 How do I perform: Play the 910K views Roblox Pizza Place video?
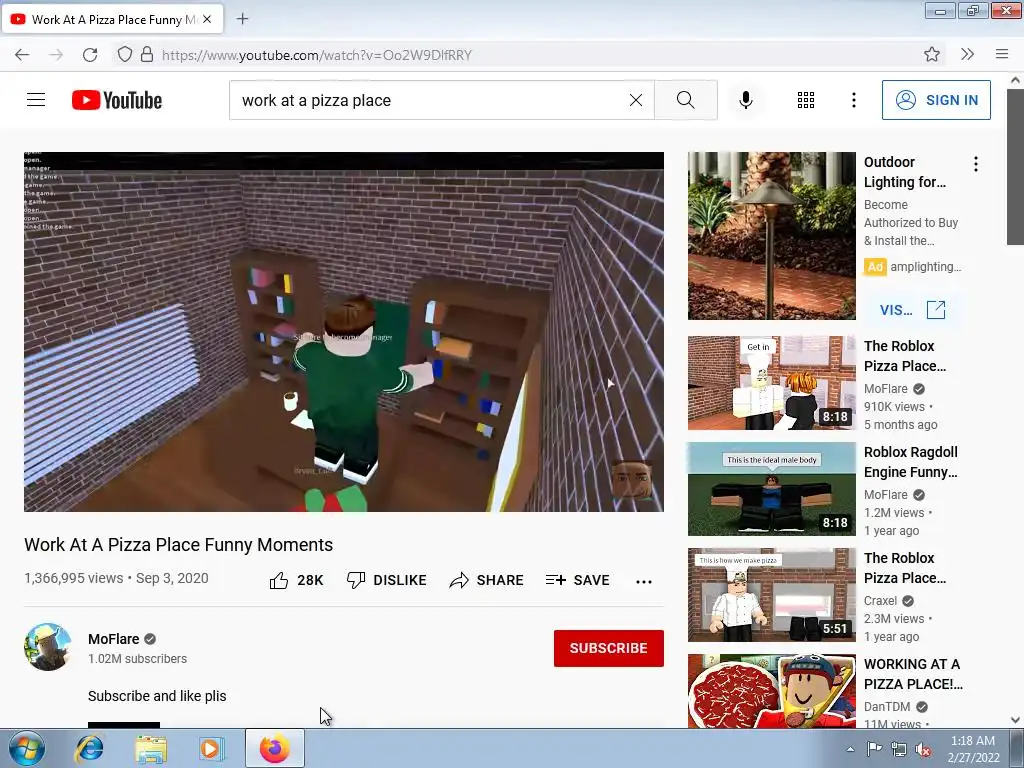pyautogui.click(x=771, y=383)
